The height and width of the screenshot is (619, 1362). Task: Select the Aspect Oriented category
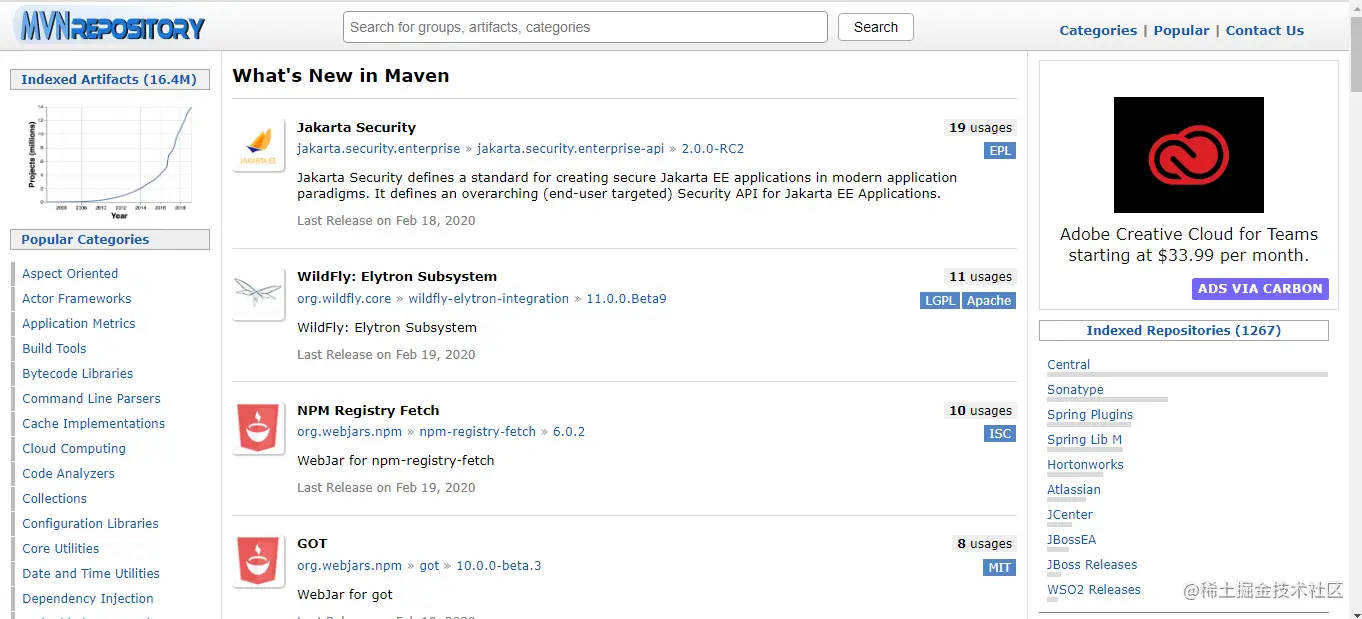70,273
